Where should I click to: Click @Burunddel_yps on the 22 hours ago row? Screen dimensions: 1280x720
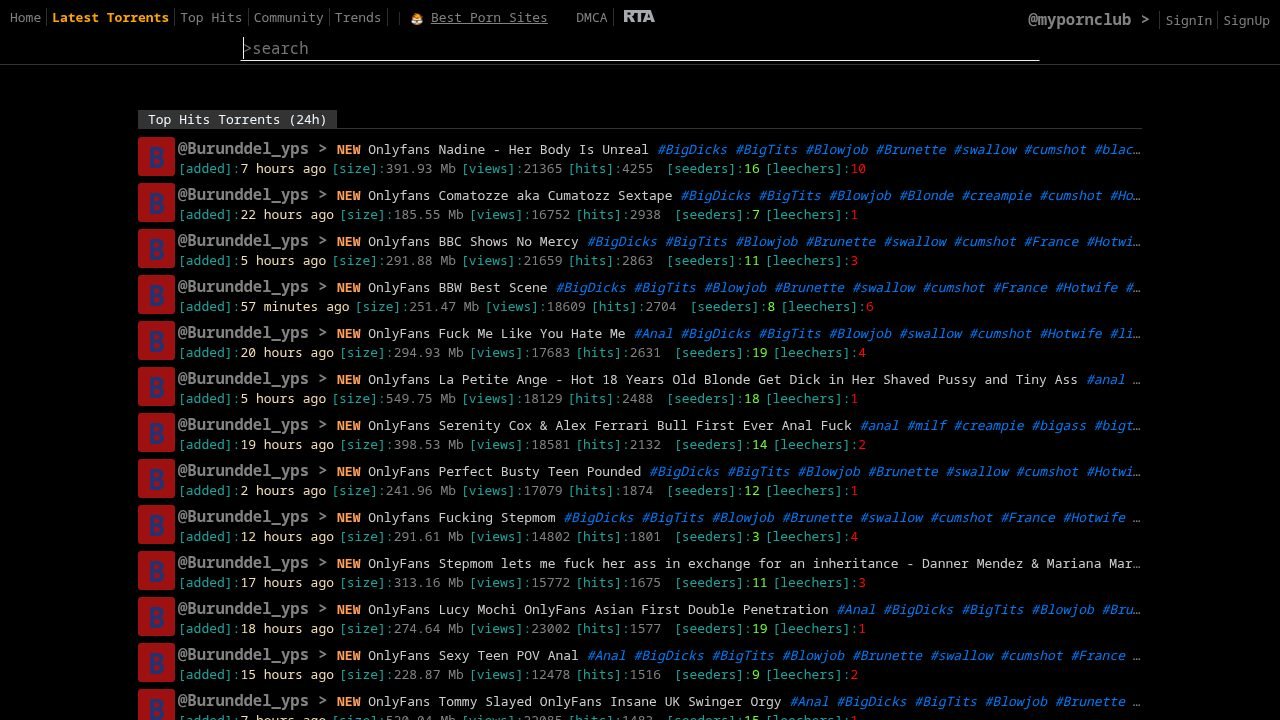point(243,195)
